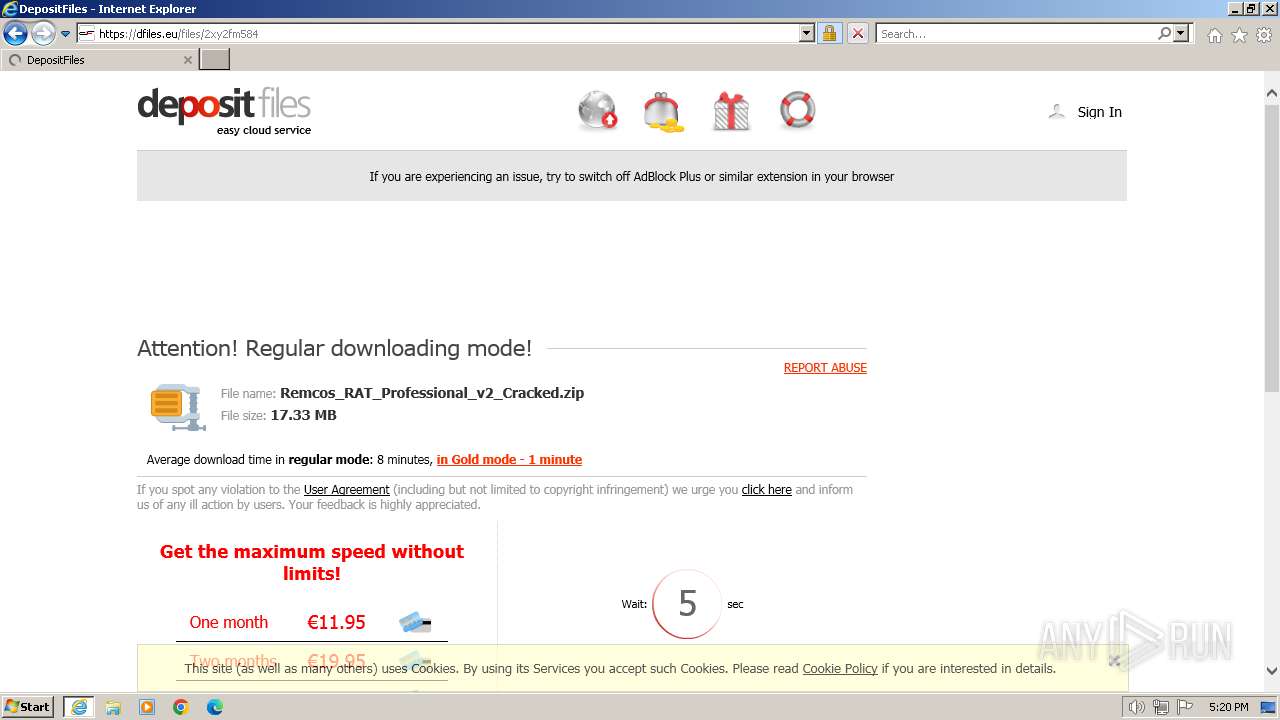This screenshot has width=1280, height=720.
Task: Click the 5:20 PM system clock
Action: pos(1228,707)
